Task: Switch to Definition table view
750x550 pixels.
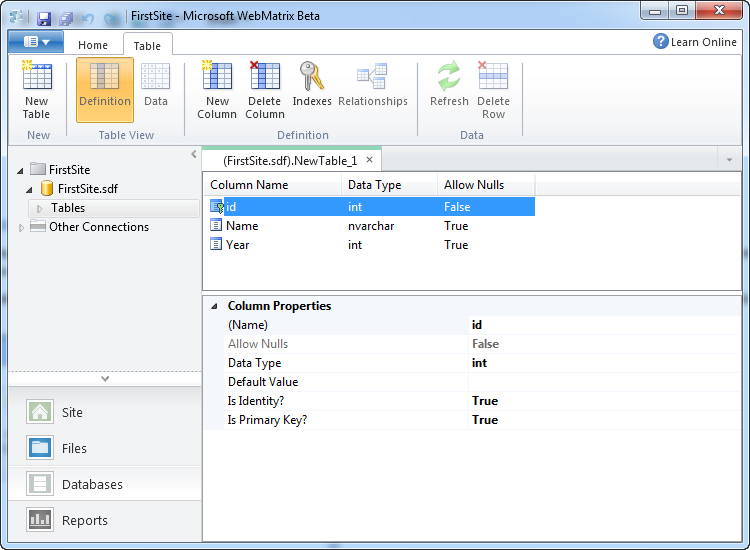Action: [105, 89]
